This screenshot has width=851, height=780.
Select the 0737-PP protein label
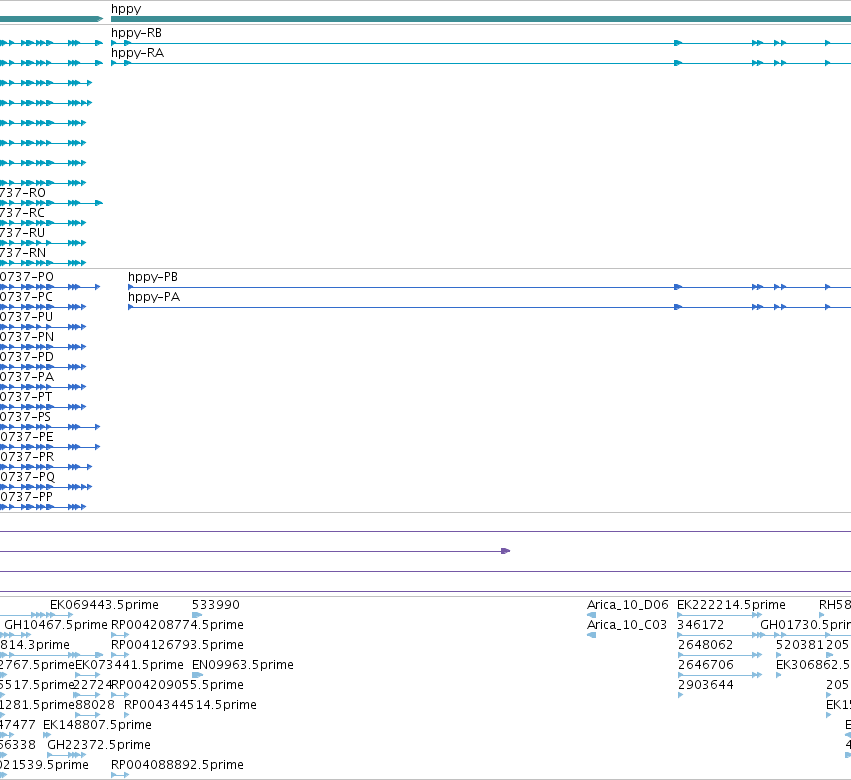(26, 498)
